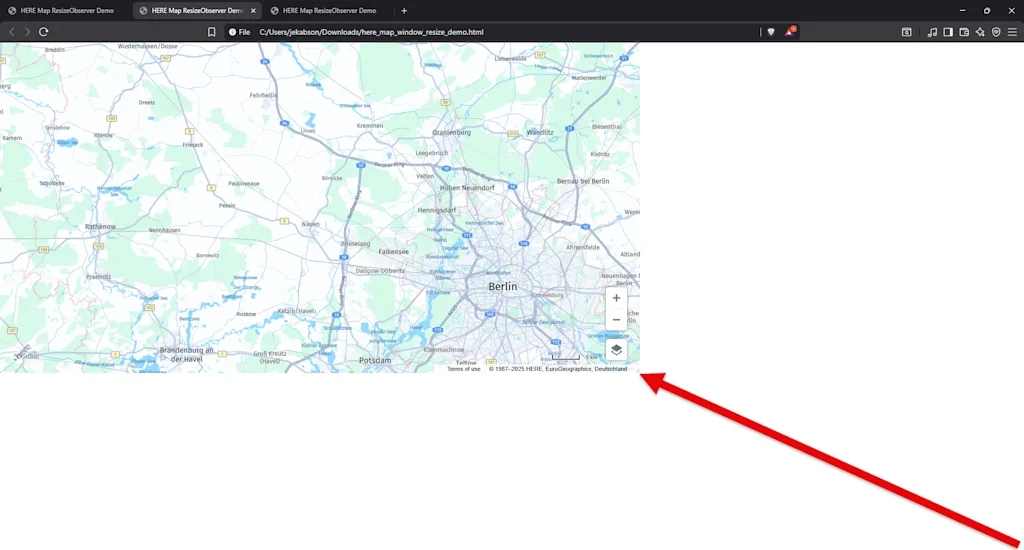Viewport: 1024px width, 550px height.
Task: Click the Berlin label on the map
Action: (503, 286)
